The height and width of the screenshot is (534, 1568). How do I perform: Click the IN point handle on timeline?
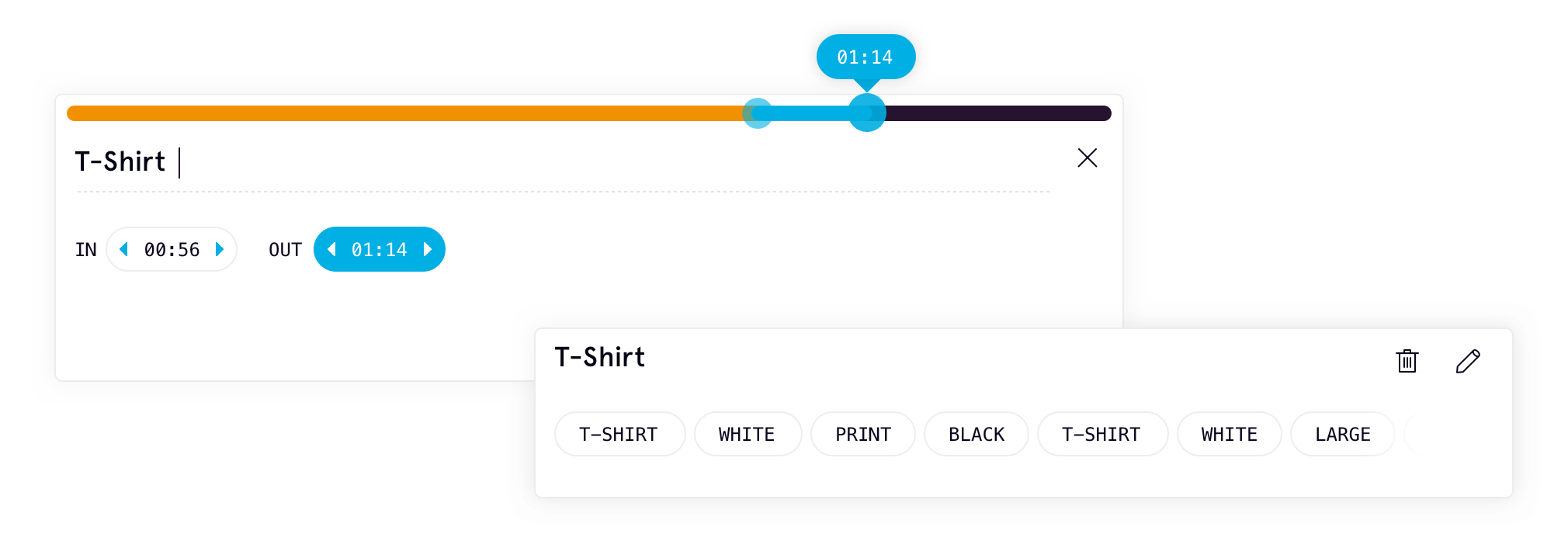pos(758,113)
